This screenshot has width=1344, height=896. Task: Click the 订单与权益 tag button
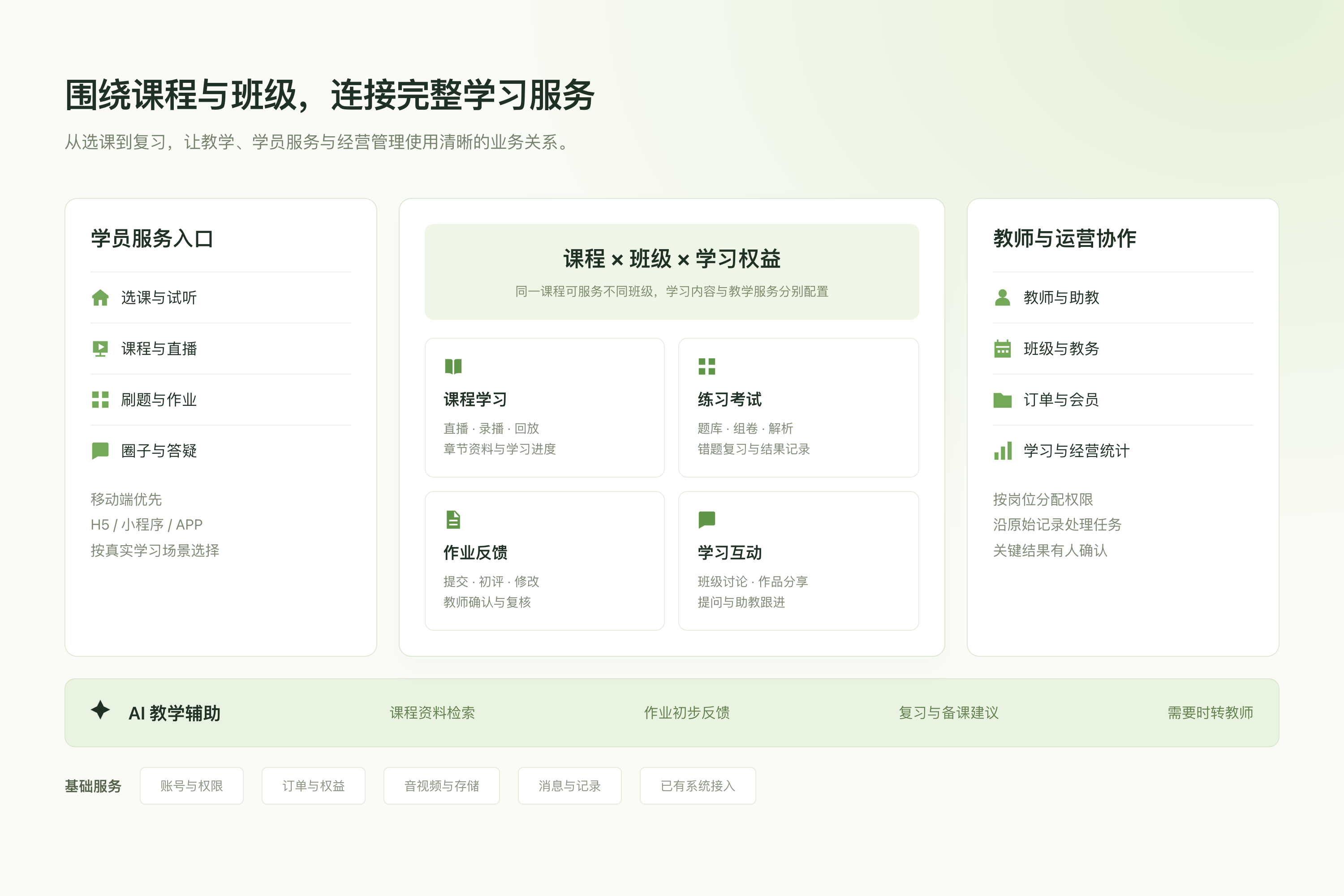(314, 786)
